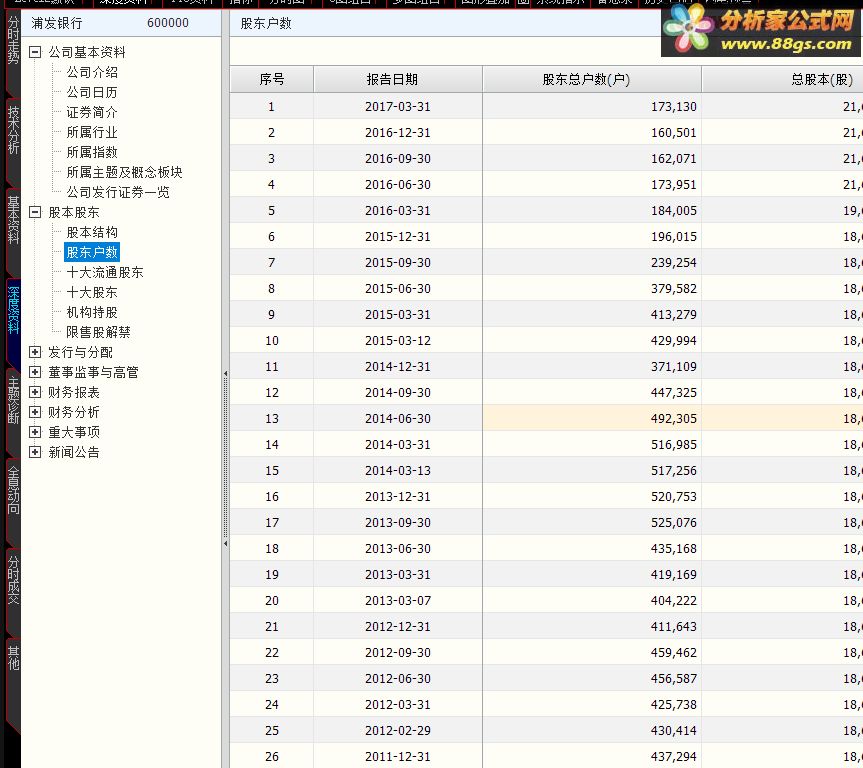The height and width of the screenshot is (768, 863).
Task: Expand the 董事监事与高管 tree node
Action: click(35, 373)
